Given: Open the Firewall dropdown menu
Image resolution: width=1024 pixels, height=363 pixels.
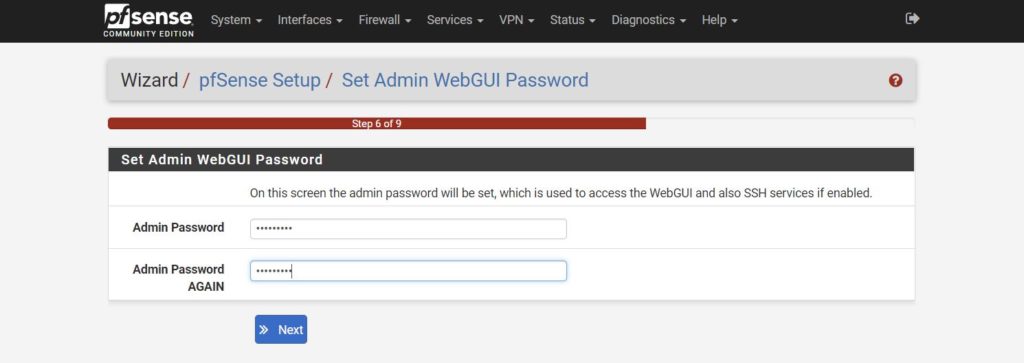Looking at the screenshot, I should (x=385, y=20).
